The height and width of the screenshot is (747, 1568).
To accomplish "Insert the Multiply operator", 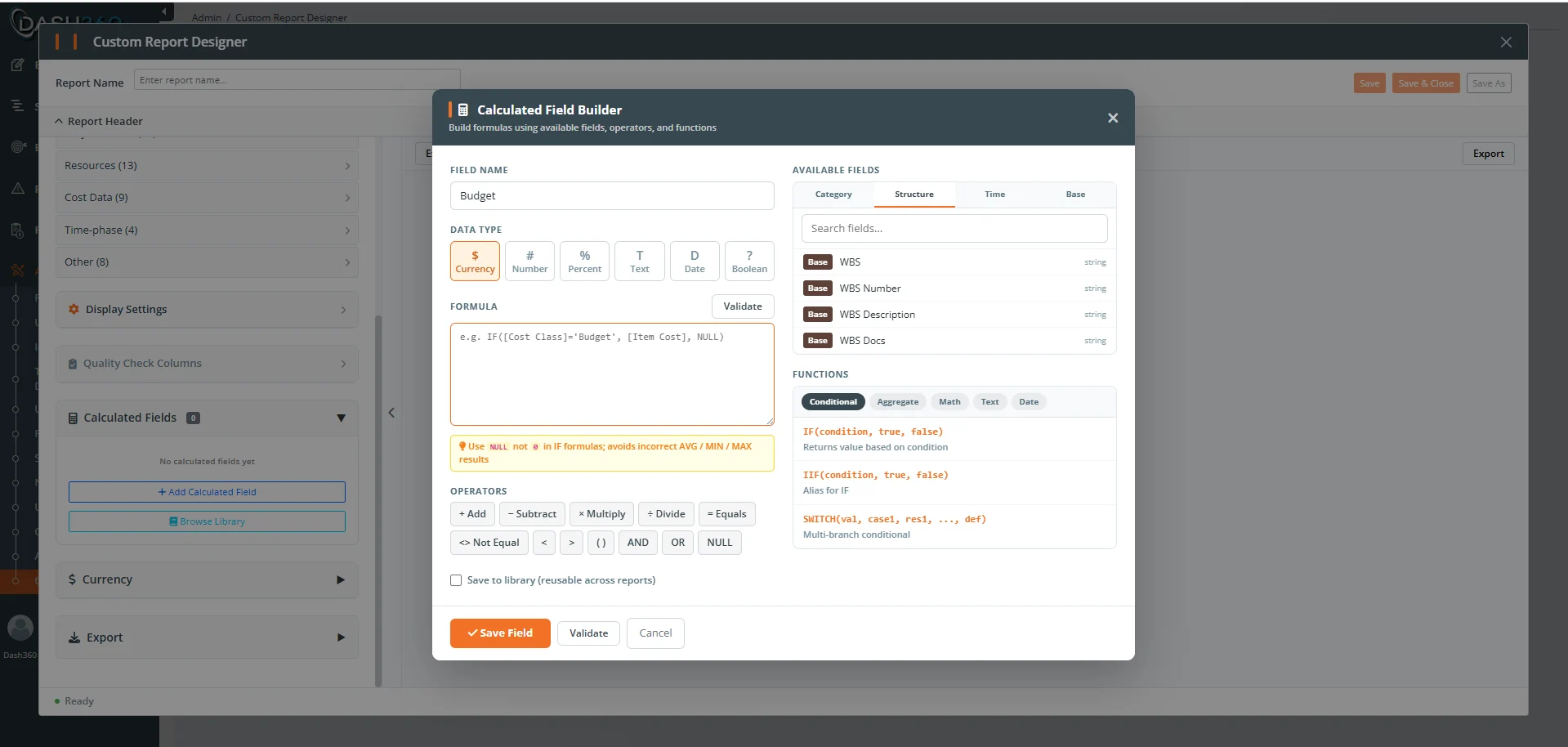I will click(601, 514).
